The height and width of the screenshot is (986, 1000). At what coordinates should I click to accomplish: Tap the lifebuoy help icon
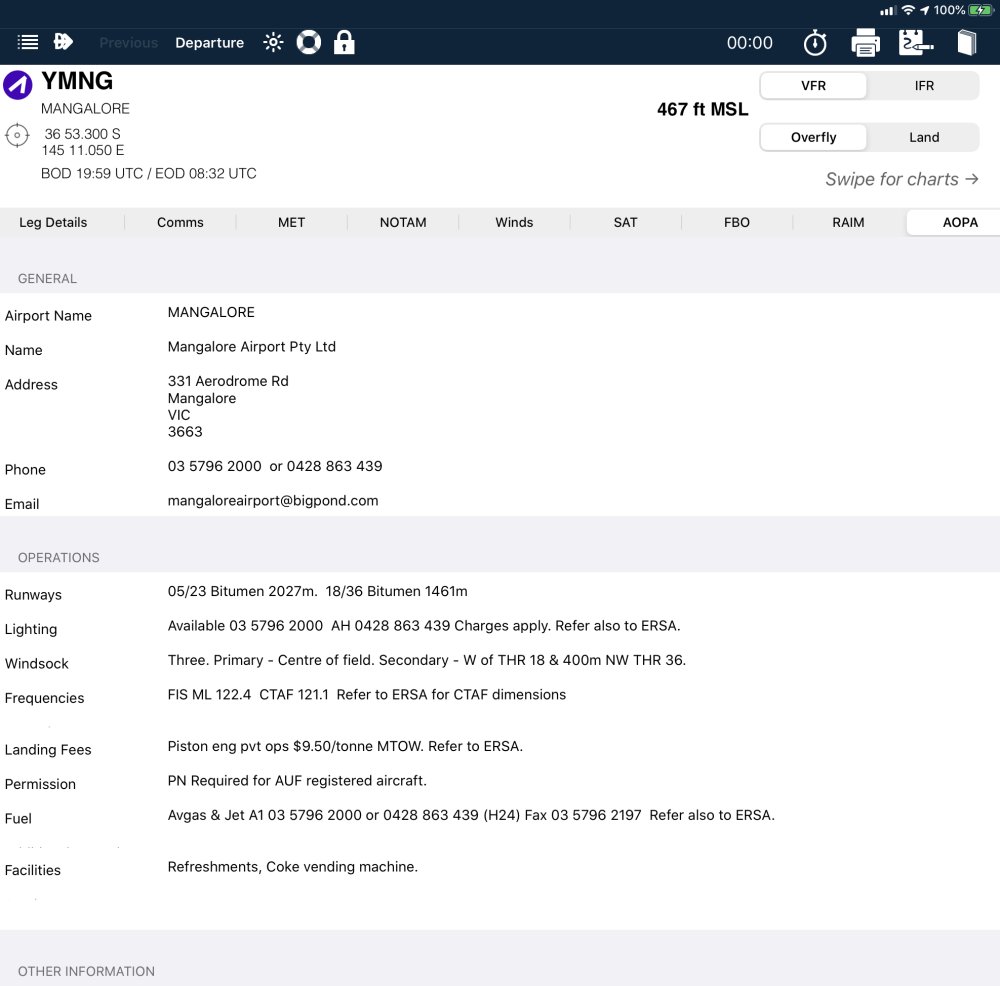click(309, 43)
